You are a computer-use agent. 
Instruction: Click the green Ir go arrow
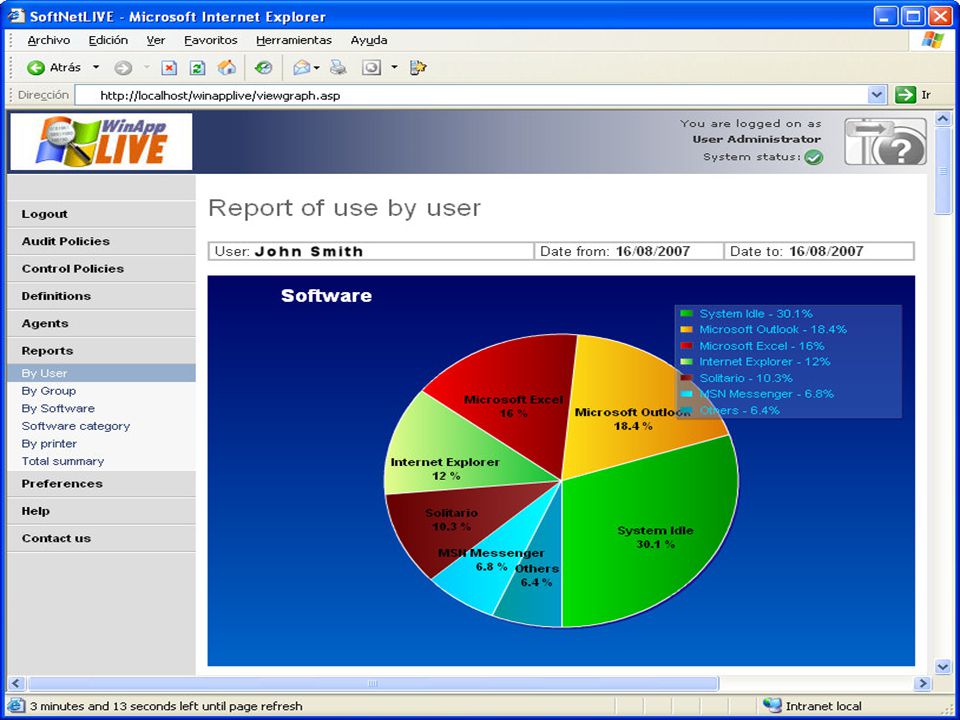905,95
